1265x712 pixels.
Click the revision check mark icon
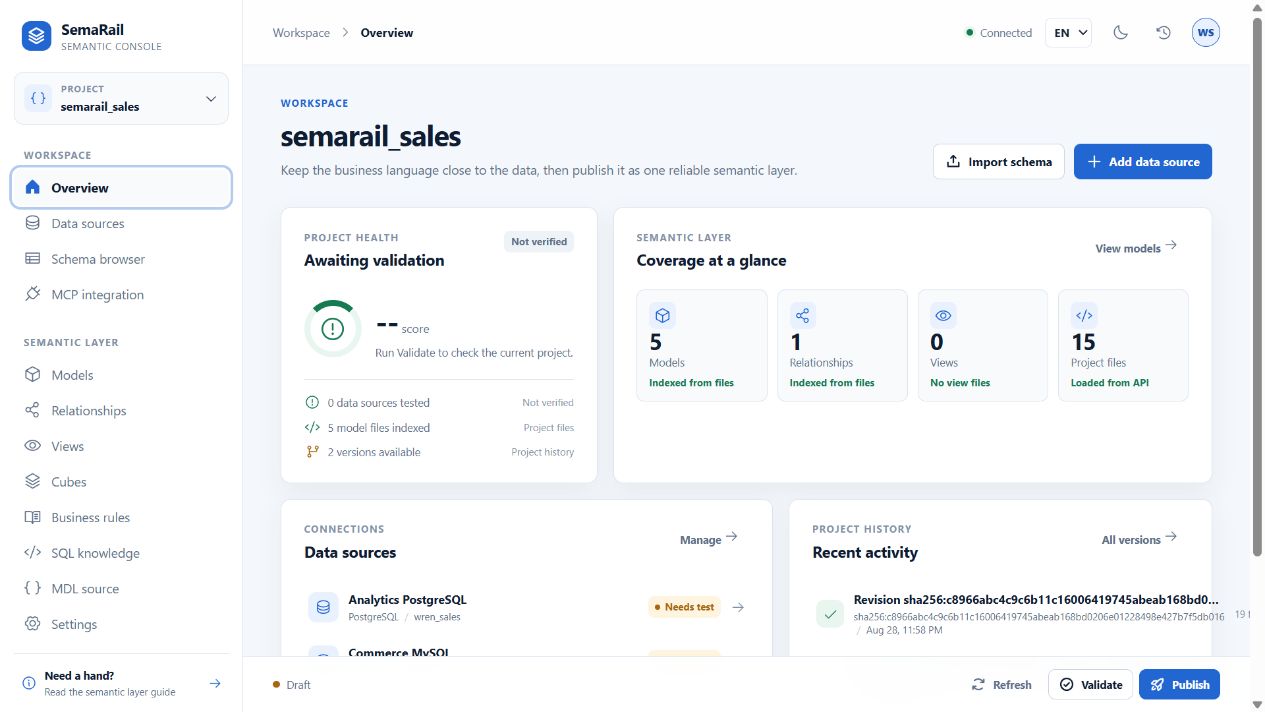(x=830, y=613)
